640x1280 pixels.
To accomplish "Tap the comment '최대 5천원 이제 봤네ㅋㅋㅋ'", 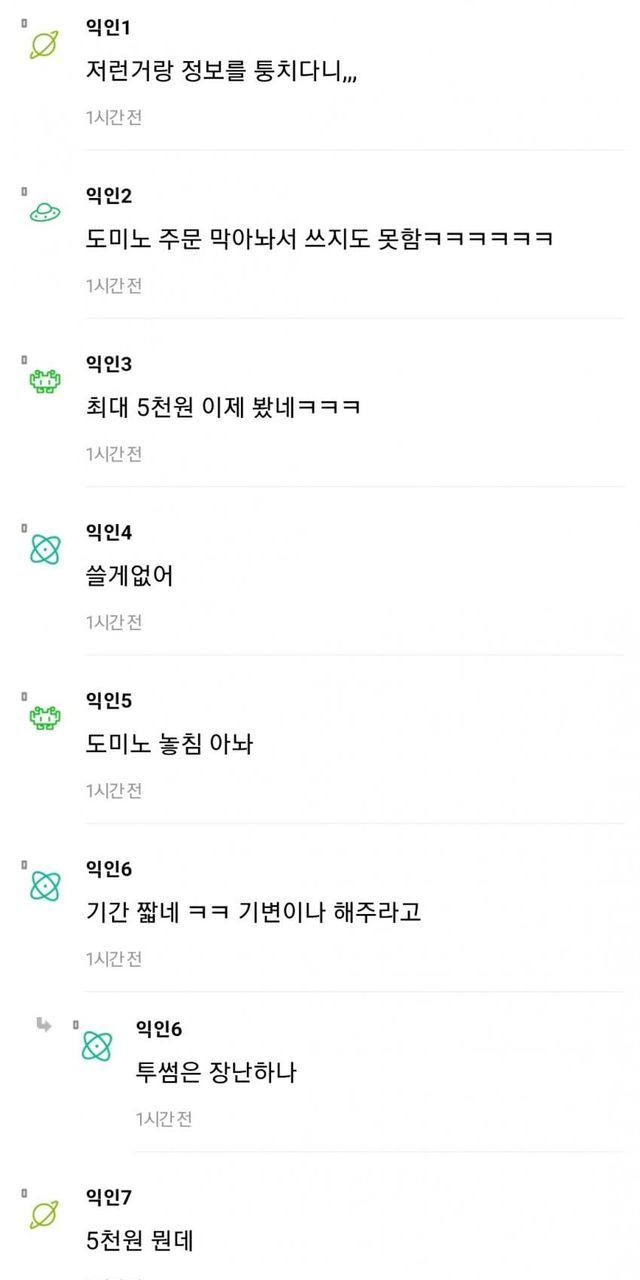I will coord(223,408).
